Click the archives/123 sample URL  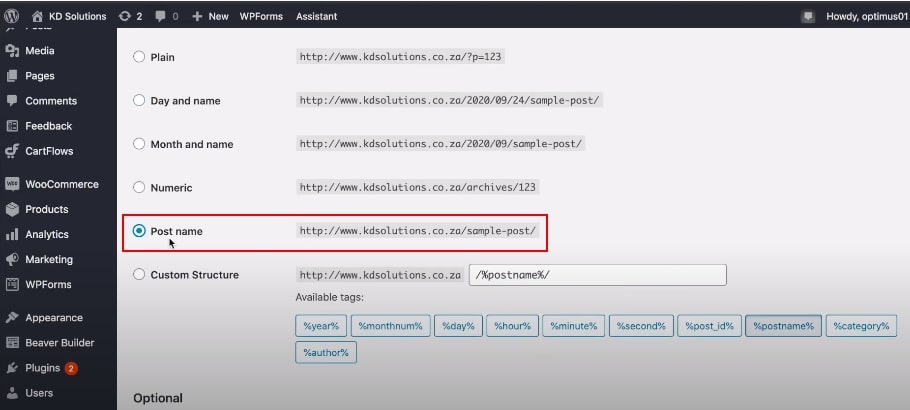[x=417, y=188]
